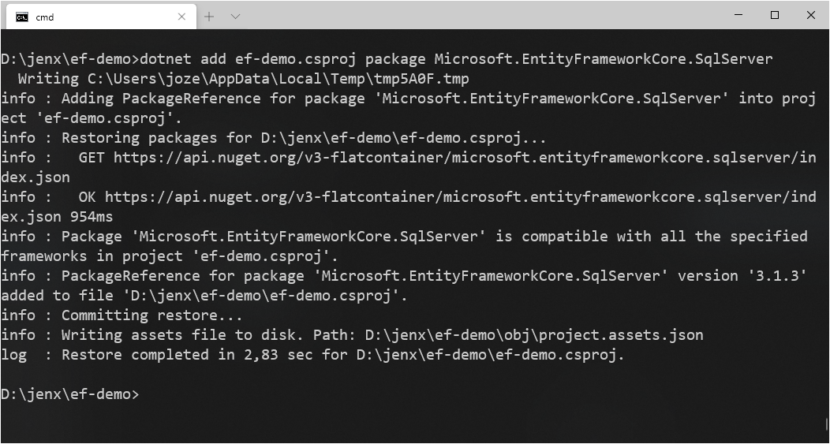Image resolution: width=830 pixels, height=444 pixels.
Task: Expand the new tab profiles dropdown
Action: pyautogui.click(x=235, y=17)
